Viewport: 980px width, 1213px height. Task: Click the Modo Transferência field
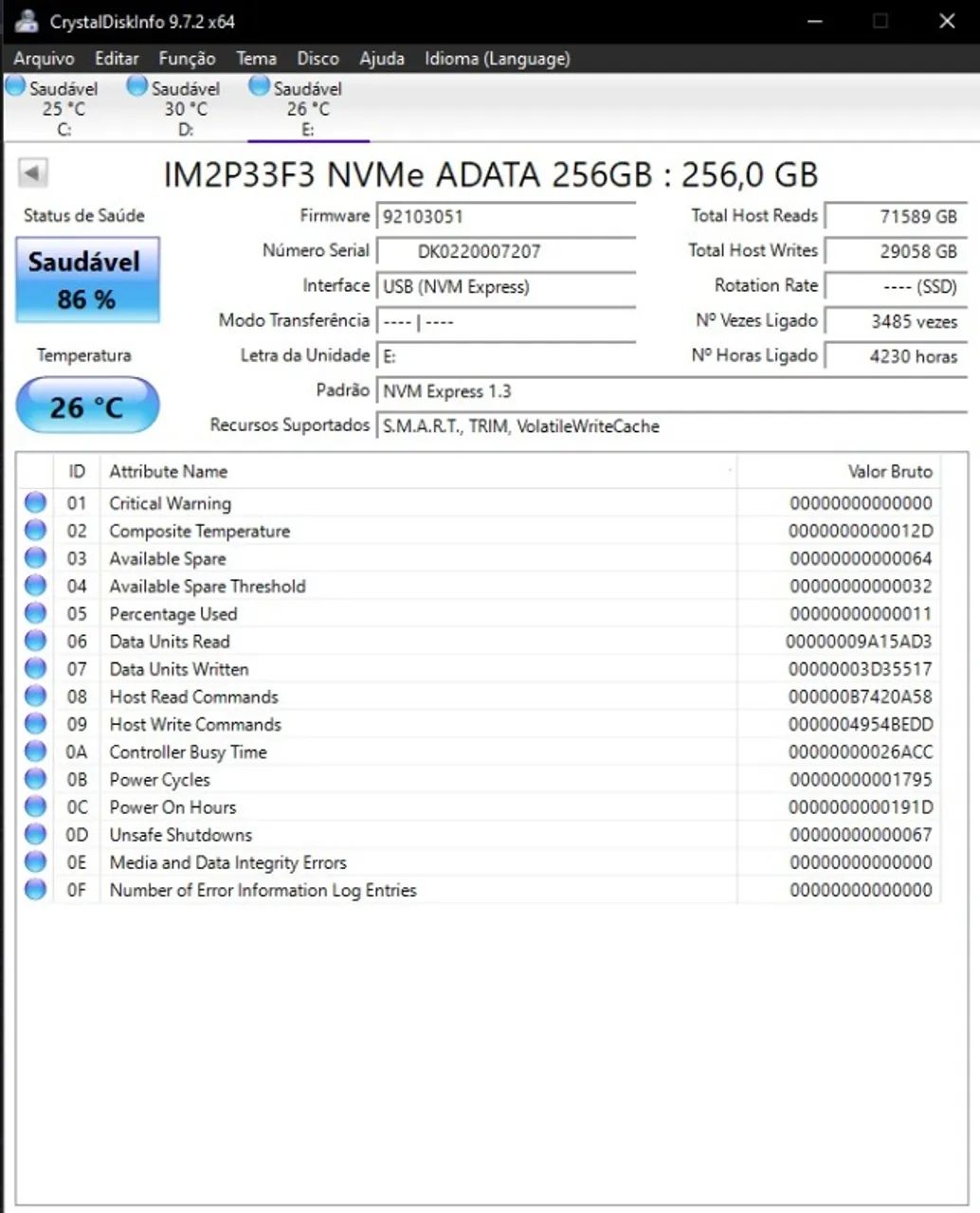tap(506, 321)
